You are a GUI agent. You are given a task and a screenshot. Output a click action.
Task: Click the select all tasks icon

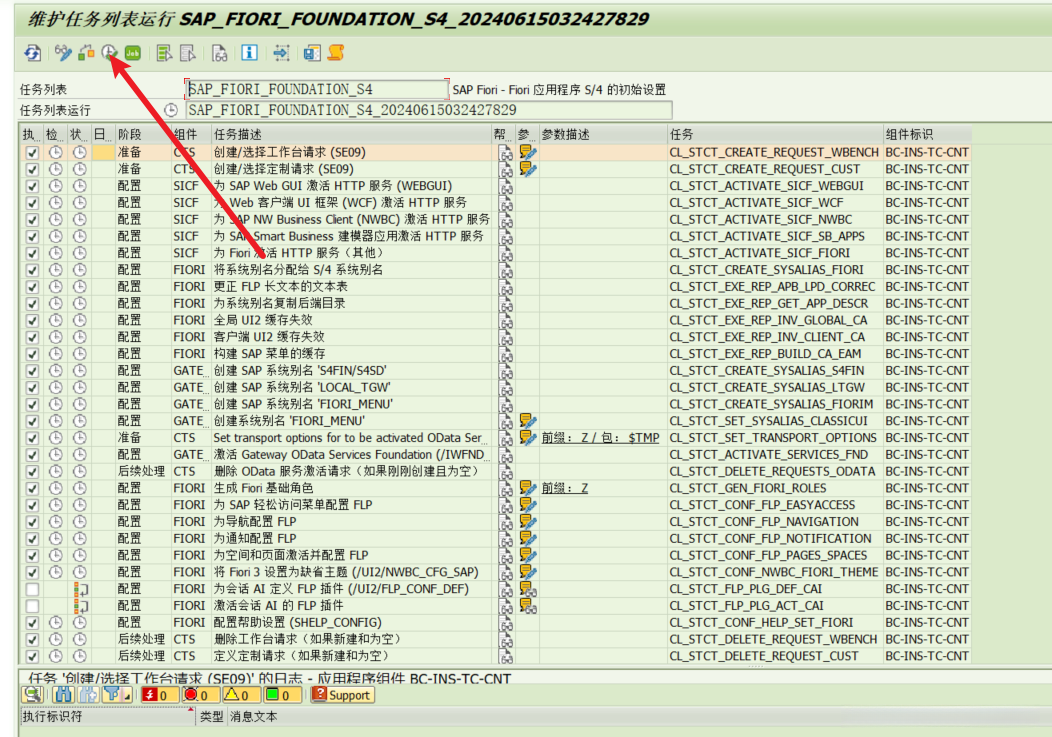pos(164,53)
